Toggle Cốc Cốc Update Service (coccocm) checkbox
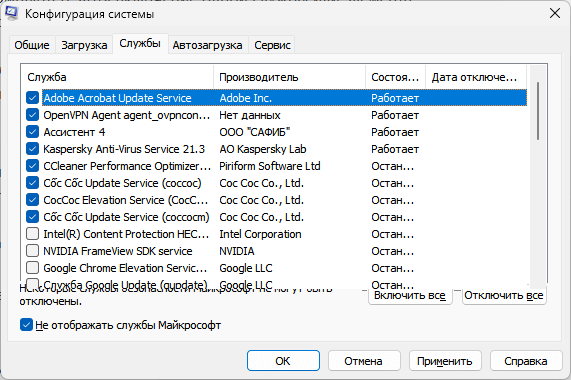Viewport: 571px width, 380px height. (32, 217)
